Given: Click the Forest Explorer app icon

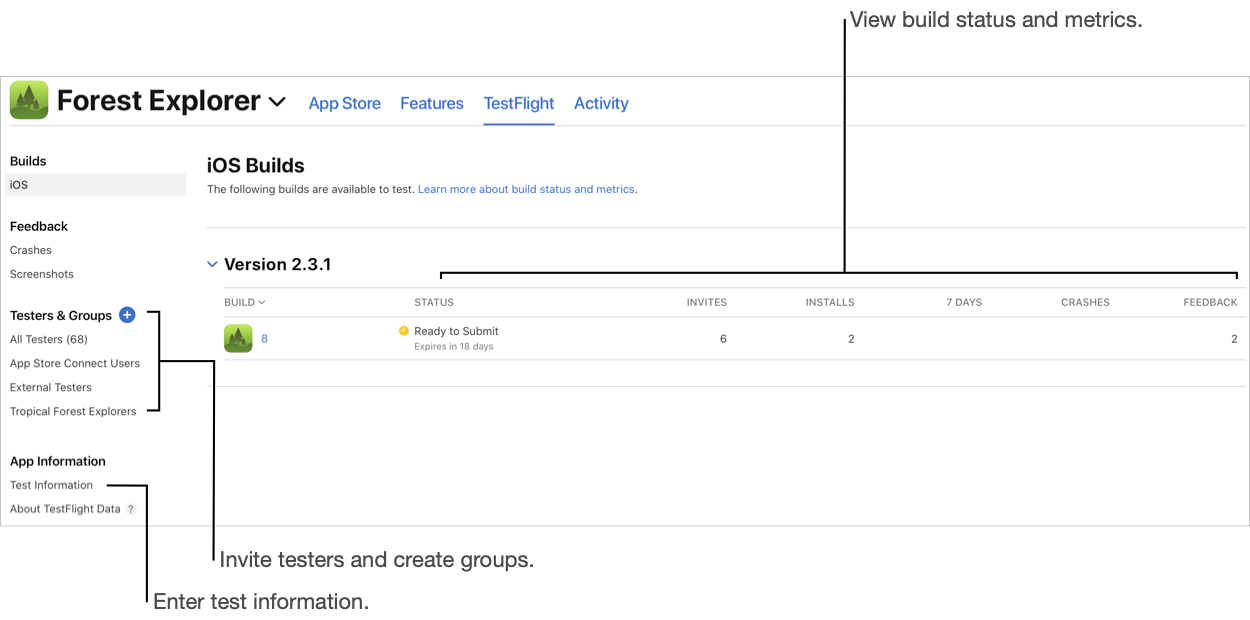Looking at the screenshot, I should (x=29, y=101).
